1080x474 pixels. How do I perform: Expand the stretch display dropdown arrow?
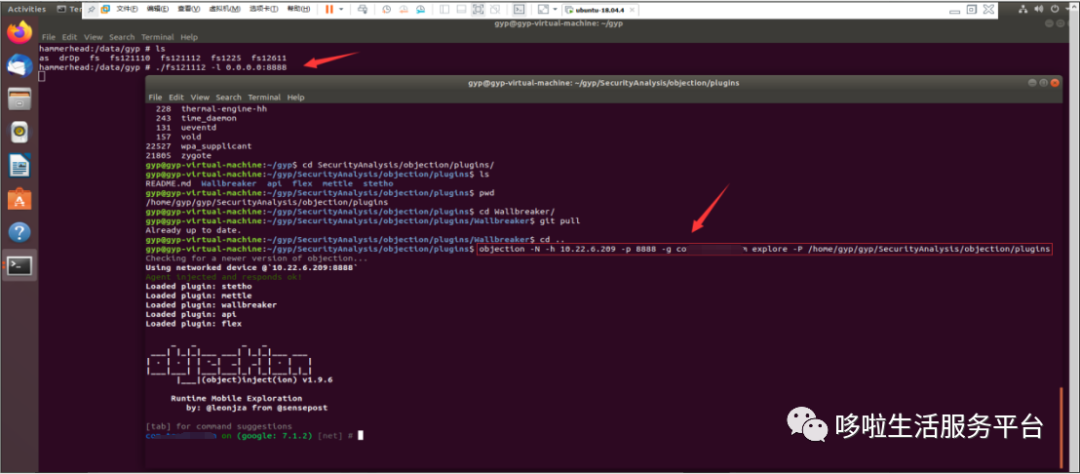click(x=554, y=10)
